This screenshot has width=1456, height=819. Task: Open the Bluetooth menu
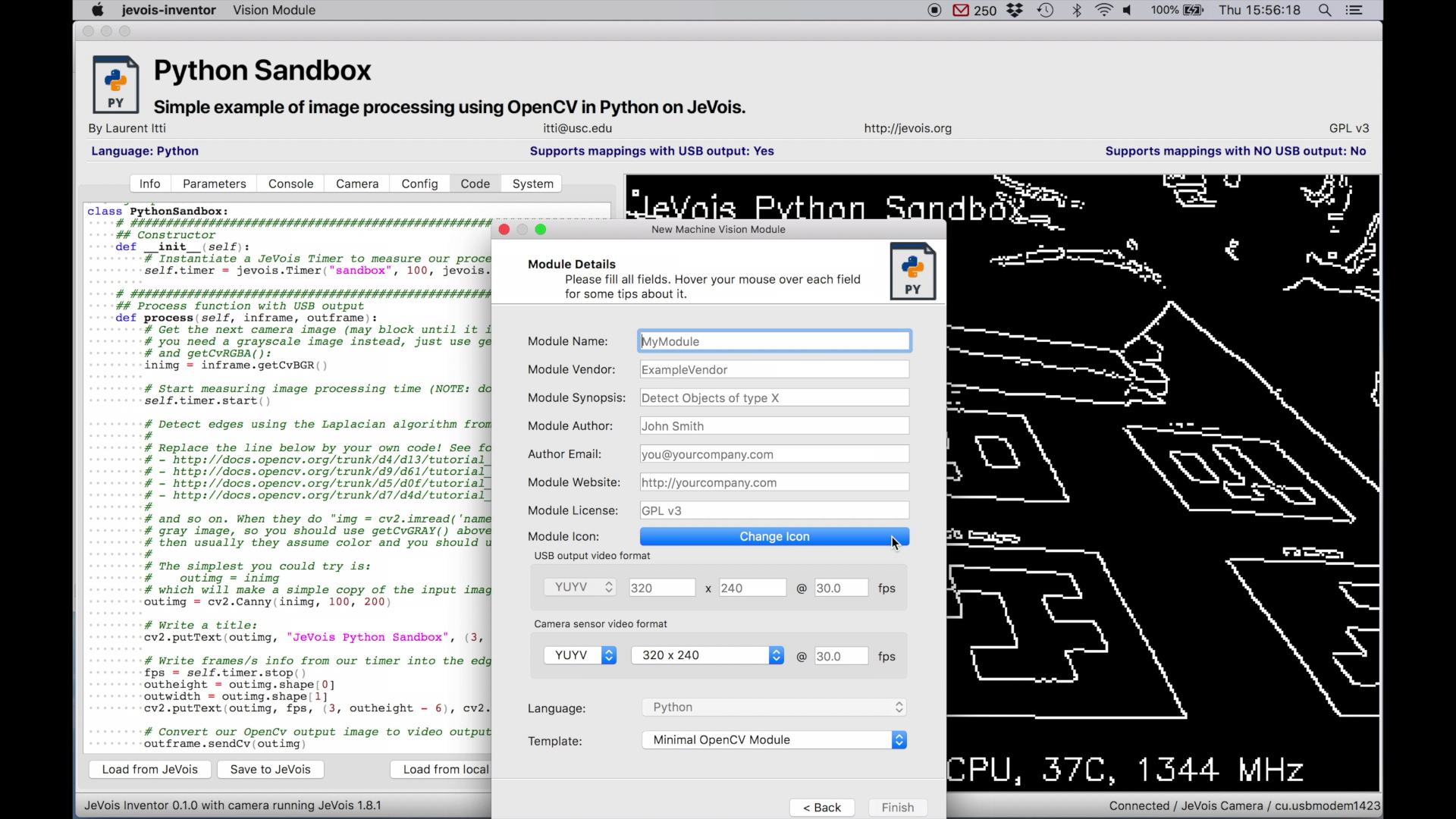coord(1077,10)
